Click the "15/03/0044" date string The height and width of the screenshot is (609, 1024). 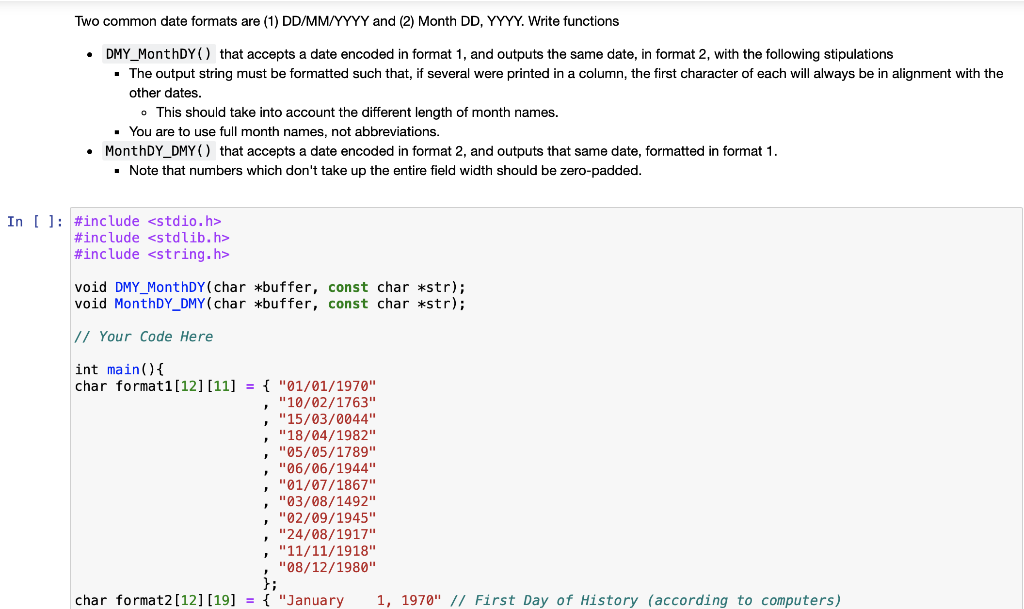click(327, 419)
